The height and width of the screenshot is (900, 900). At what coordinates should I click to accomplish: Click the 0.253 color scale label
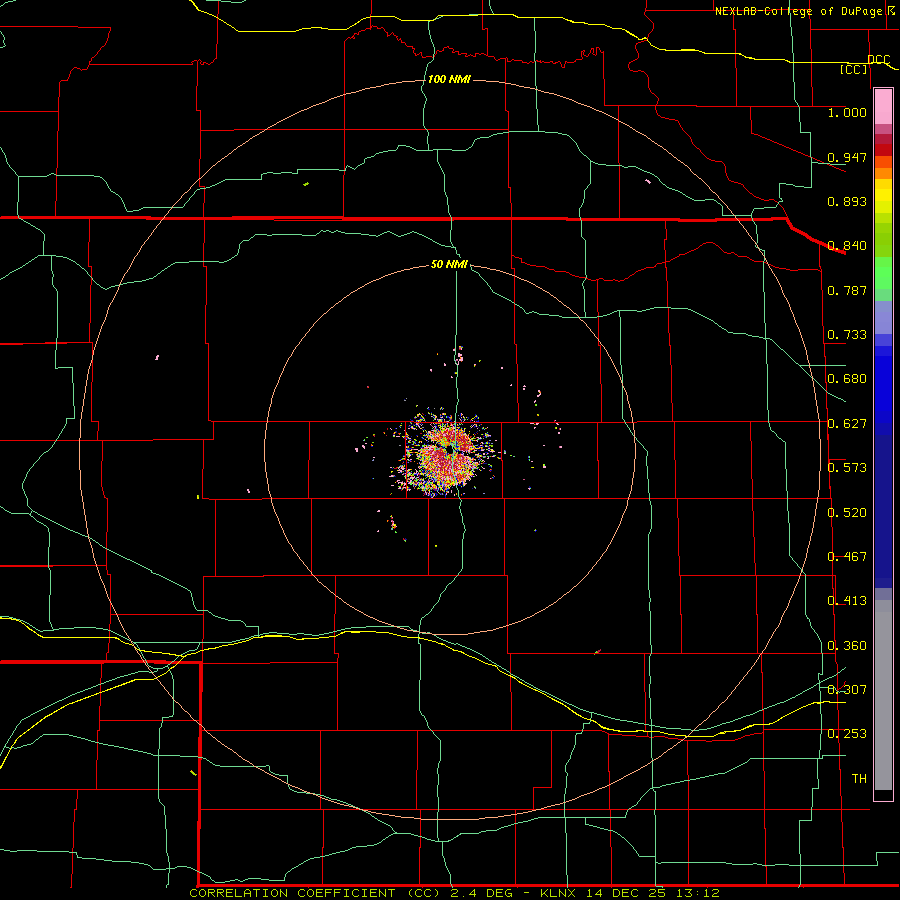[847, 734]
